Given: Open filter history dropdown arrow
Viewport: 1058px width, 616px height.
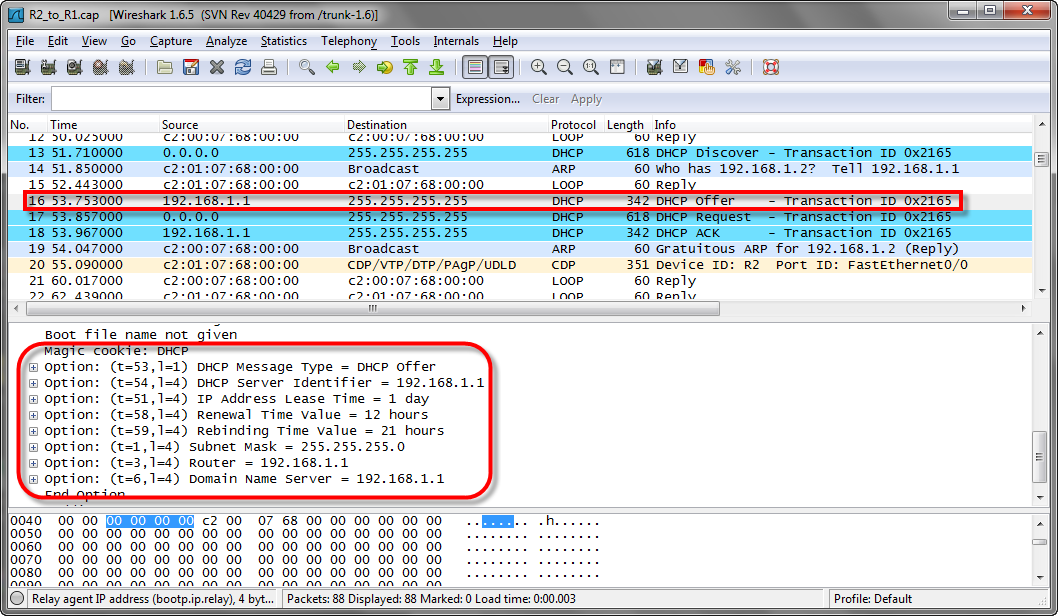Looking at the screenshot, I should pos(440,99).
